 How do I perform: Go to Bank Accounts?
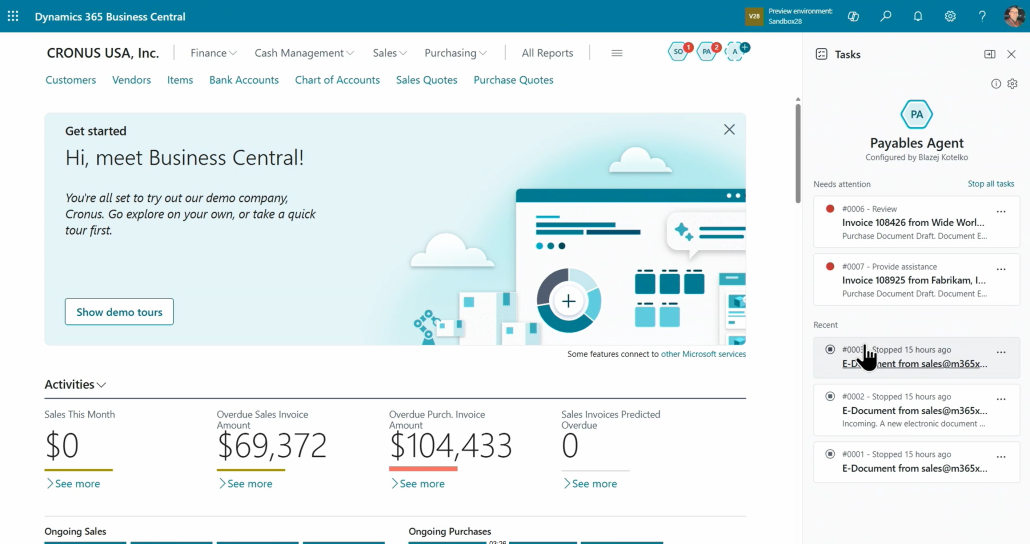tap(244, 80)
